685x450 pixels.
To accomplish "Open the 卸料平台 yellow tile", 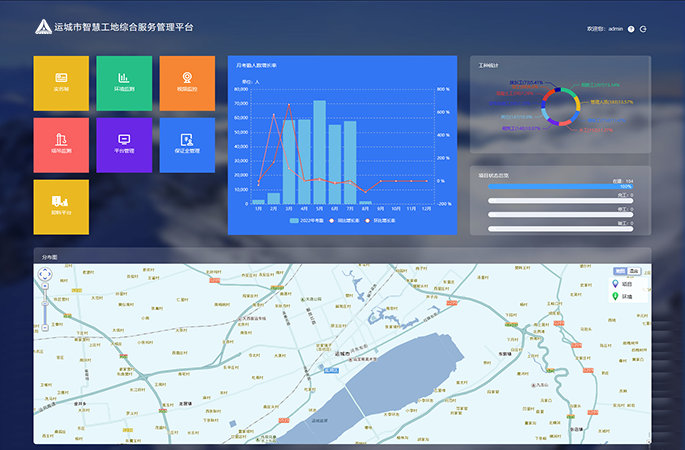I will pyautogui.click(x=61, y=207).
